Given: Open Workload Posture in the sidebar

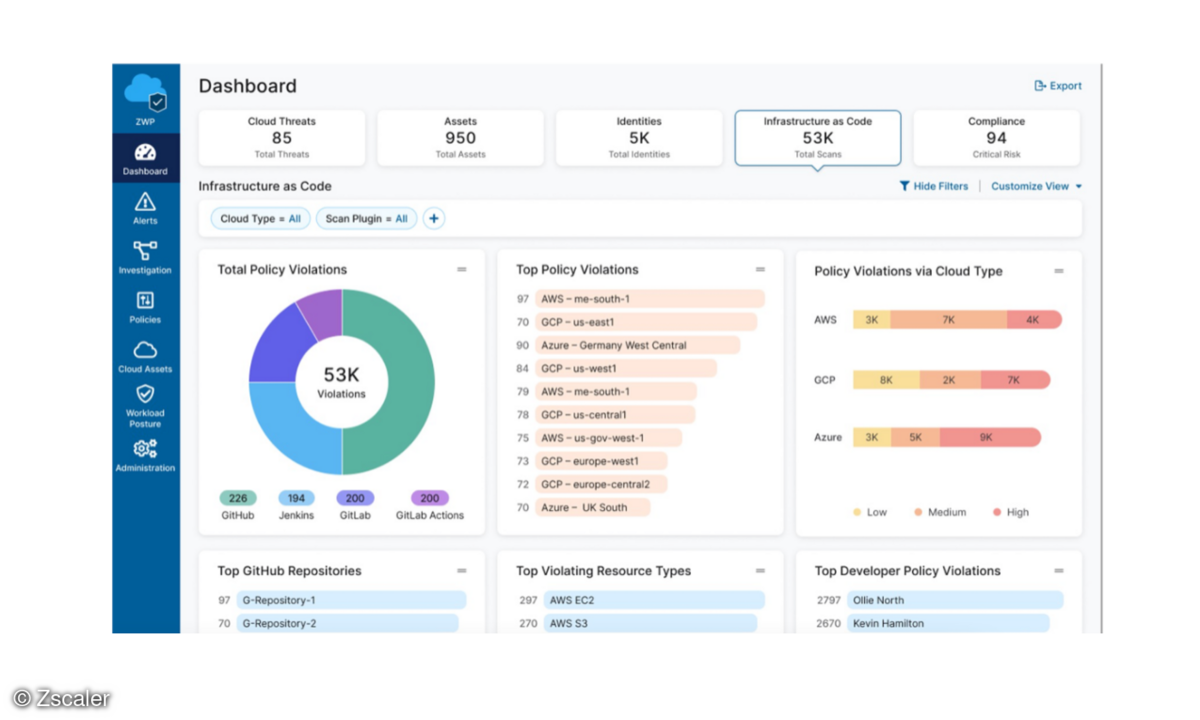Looking at the screenshot, I should click(x=146, y=407).
